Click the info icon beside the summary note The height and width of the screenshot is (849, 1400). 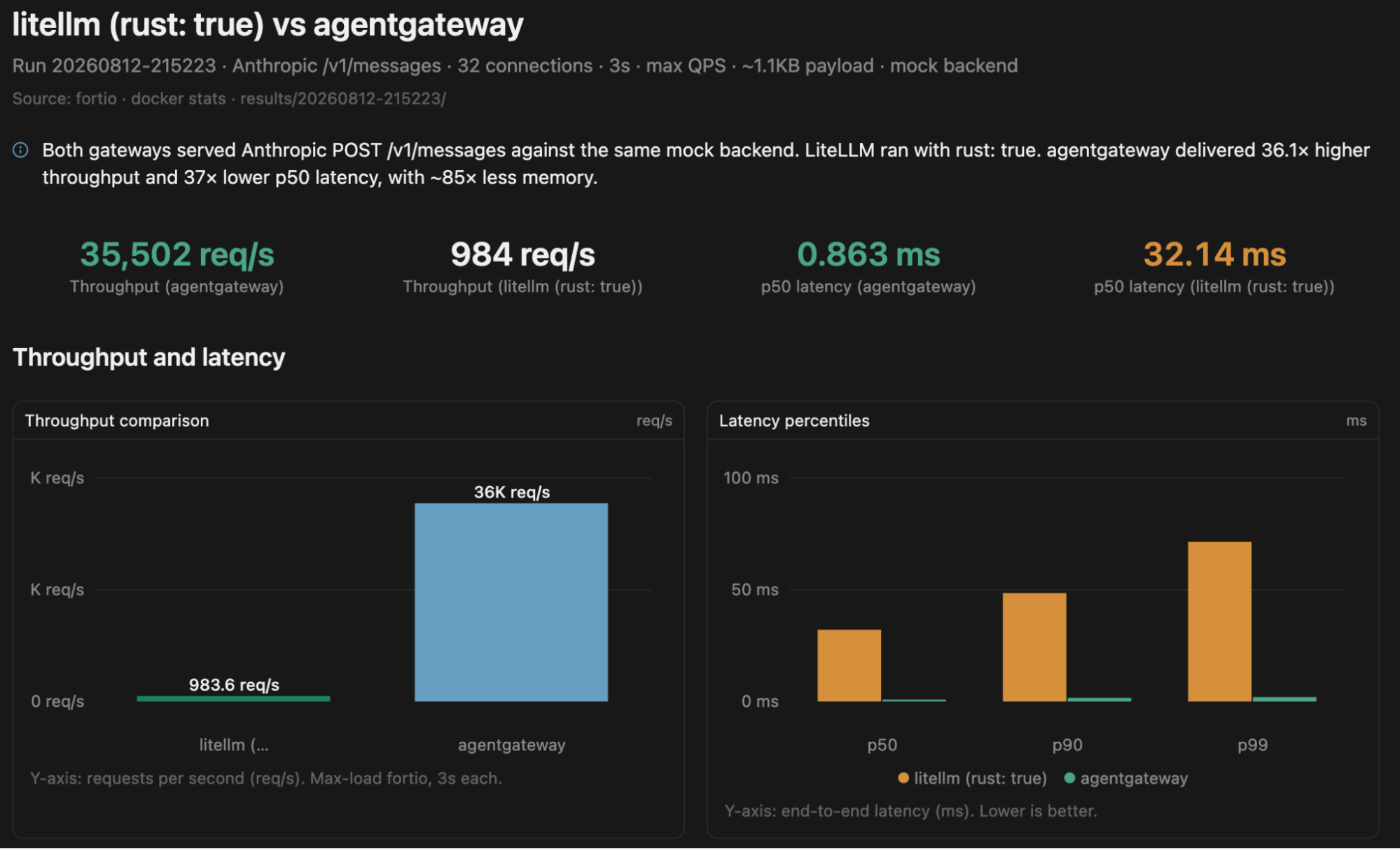20,150
